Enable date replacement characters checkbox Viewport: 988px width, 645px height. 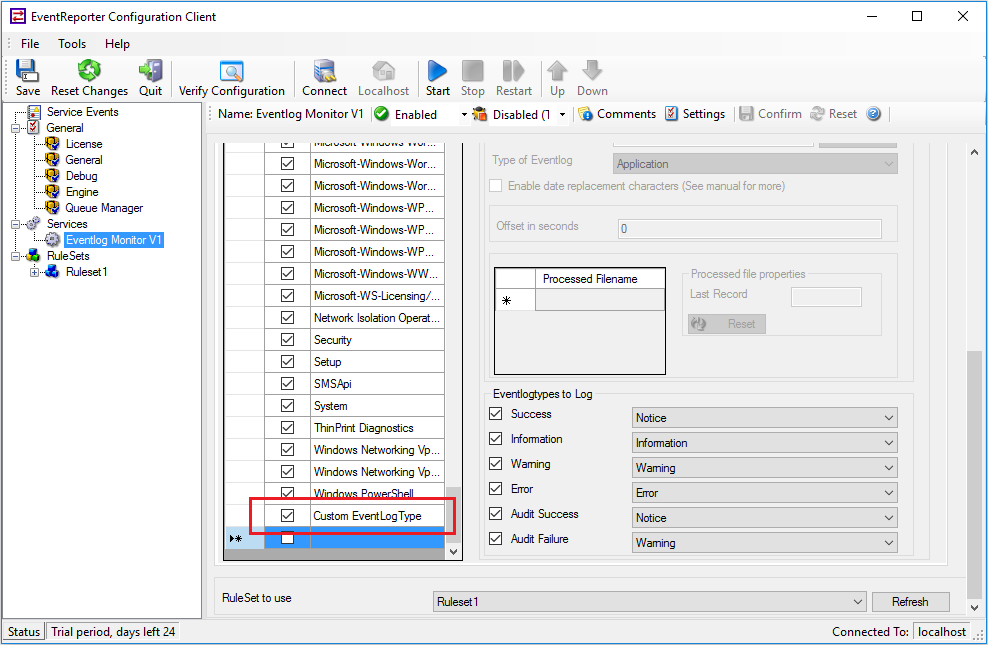pos(496,186)
